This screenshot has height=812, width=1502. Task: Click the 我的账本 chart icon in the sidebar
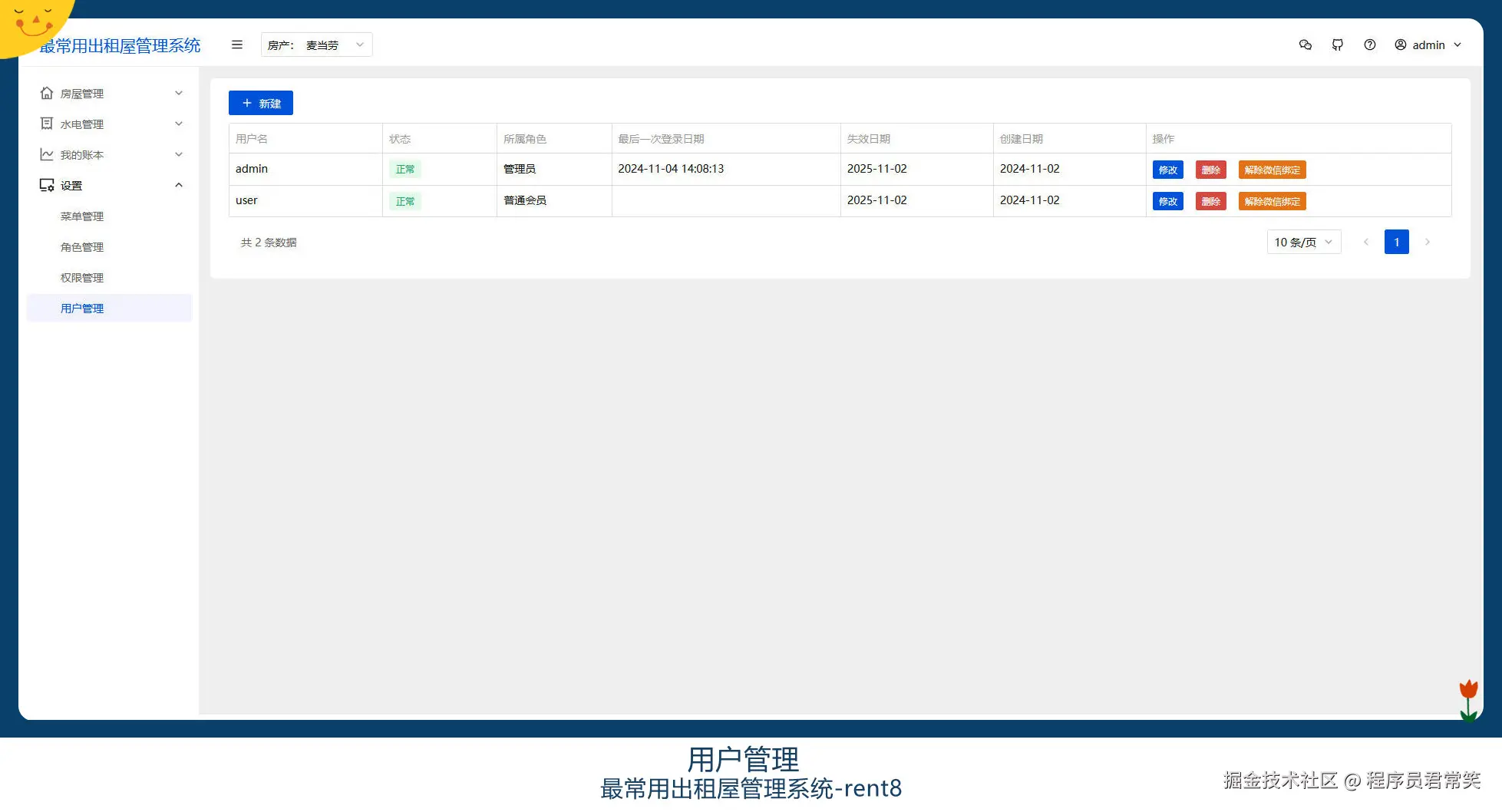(46, 154)
